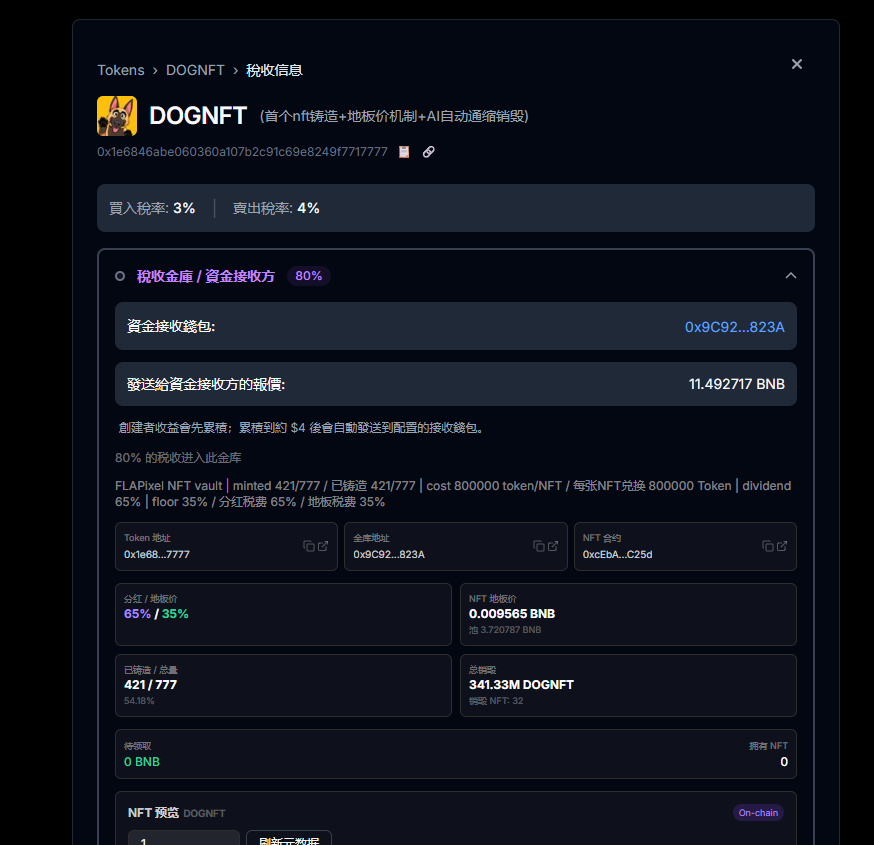Click the NFT preview DOGNFT label

tap(204, 813)
